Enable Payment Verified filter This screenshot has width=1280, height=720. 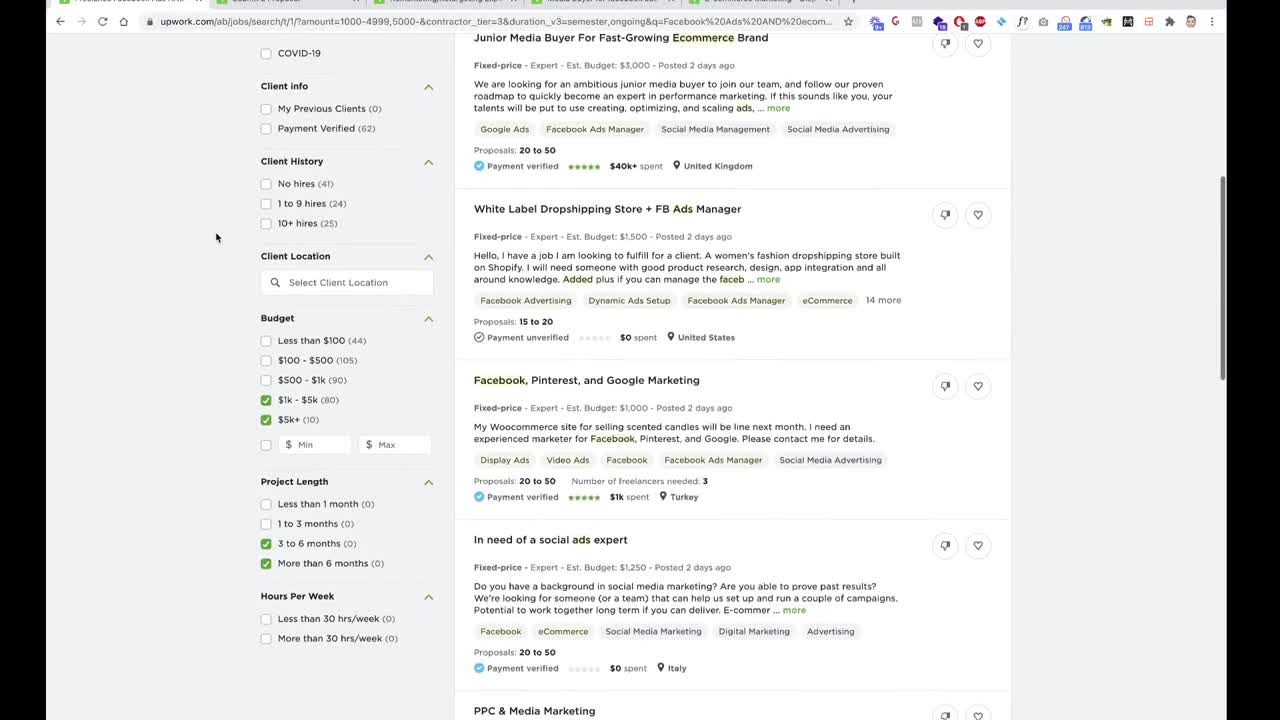point(266,129)
